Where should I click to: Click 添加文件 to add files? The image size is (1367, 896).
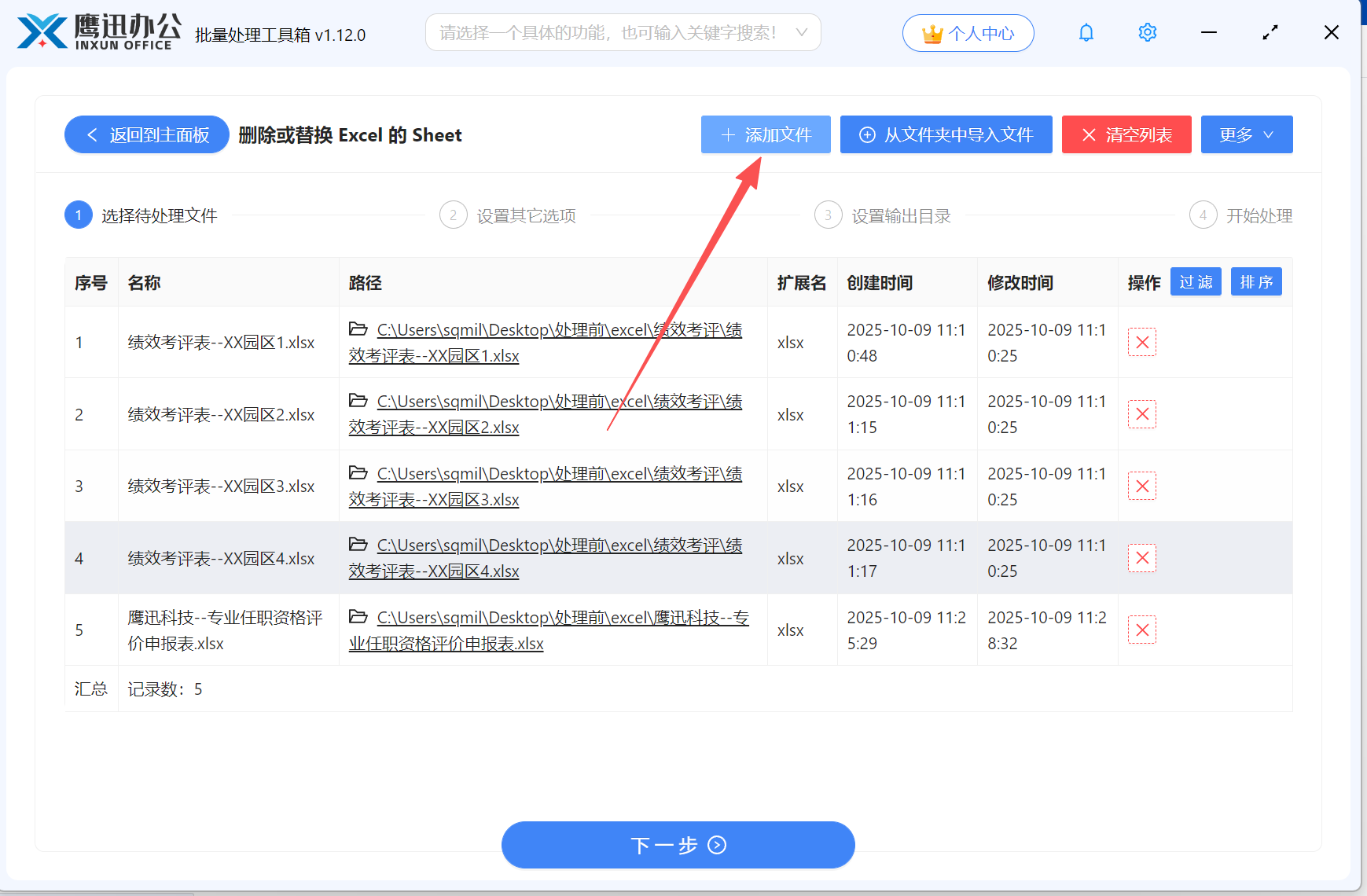pyautogui.click(x=766, y=134)
